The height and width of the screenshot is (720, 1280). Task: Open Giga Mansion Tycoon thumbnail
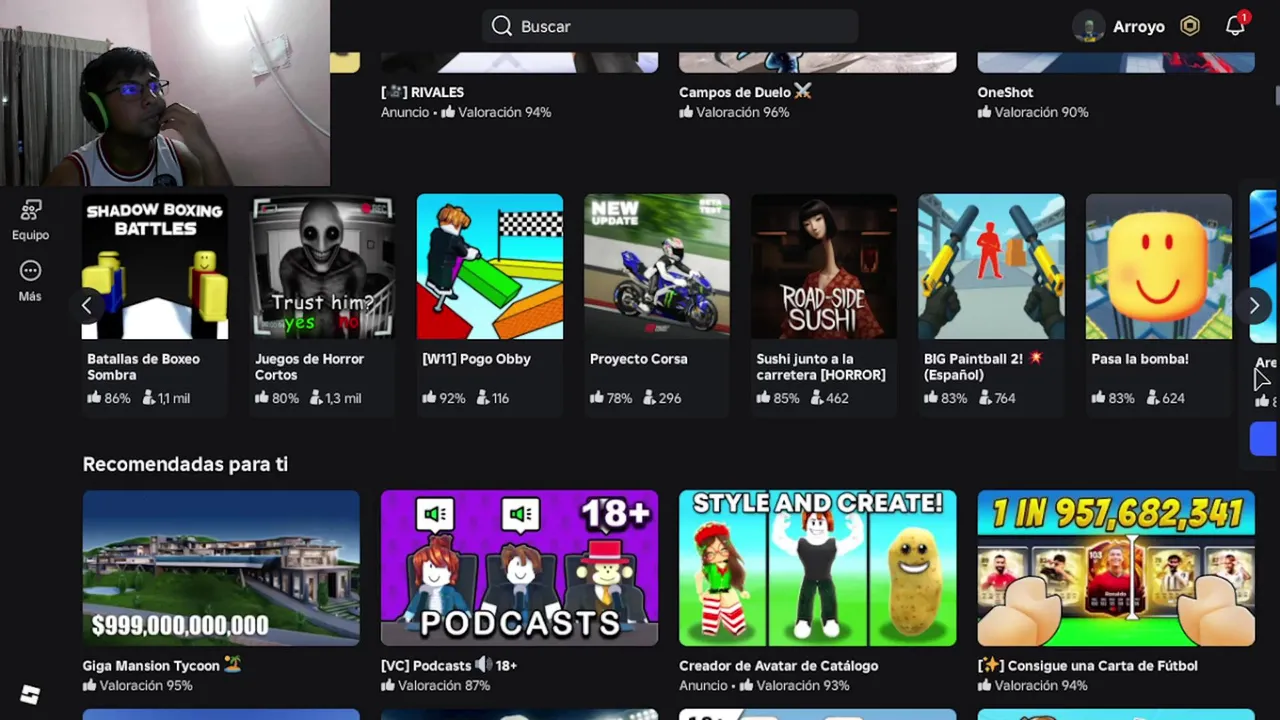(221, 568)
